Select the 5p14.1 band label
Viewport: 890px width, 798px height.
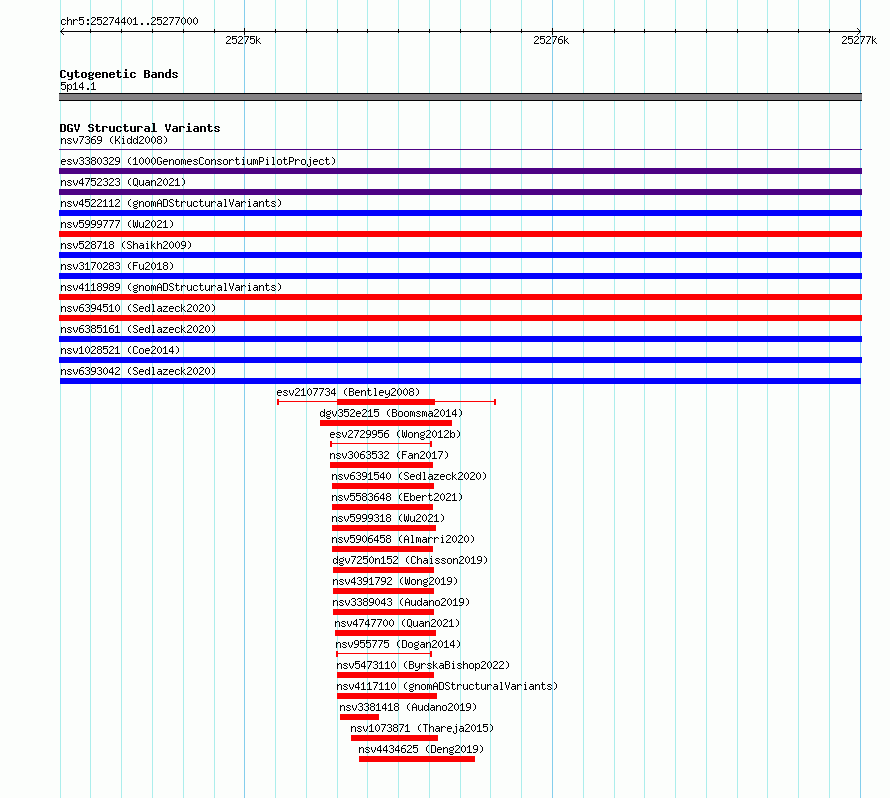click(78, 86)
